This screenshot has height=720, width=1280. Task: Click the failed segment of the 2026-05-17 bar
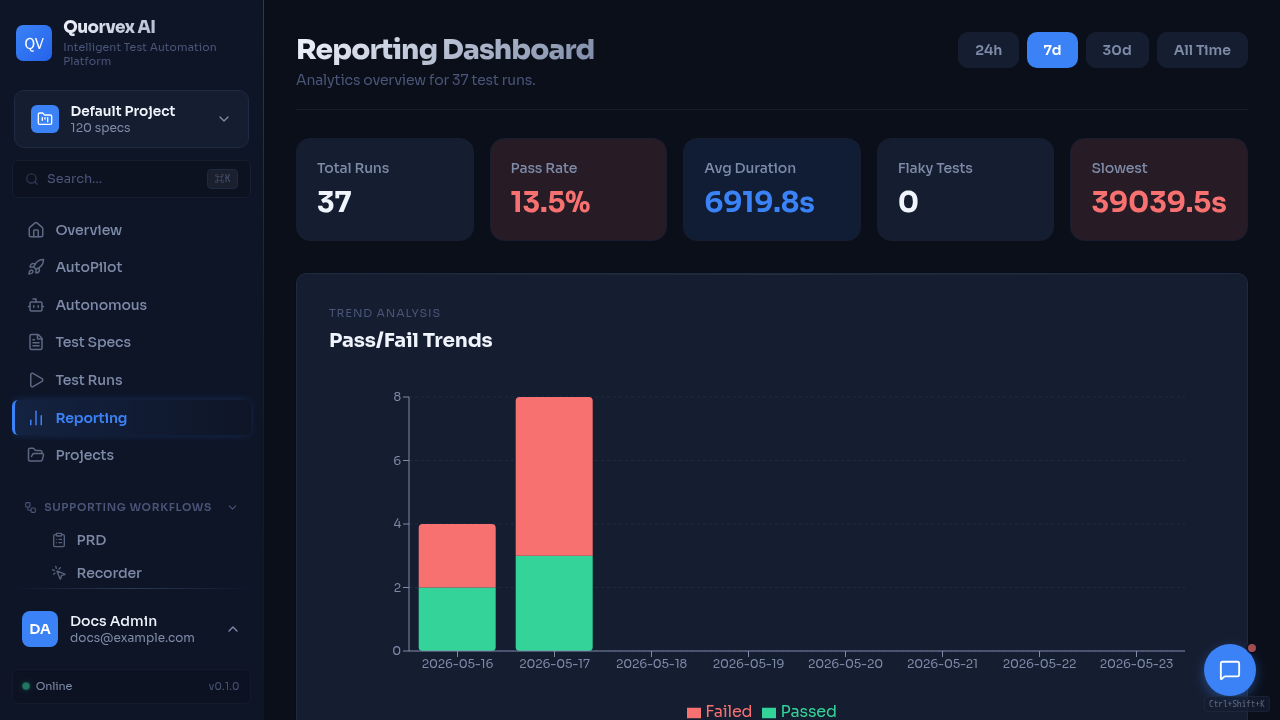pyautogui.click(x=554, y=476)
